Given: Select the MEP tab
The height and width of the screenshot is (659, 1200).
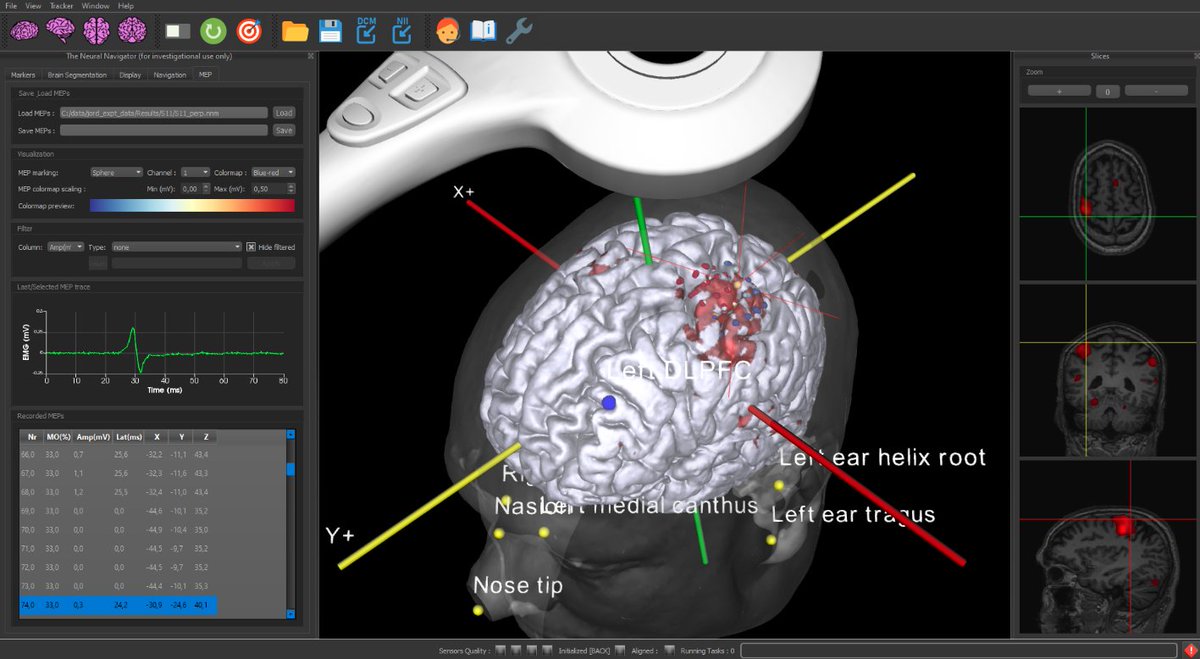Looking at the screenshot, I should (205, 75).
